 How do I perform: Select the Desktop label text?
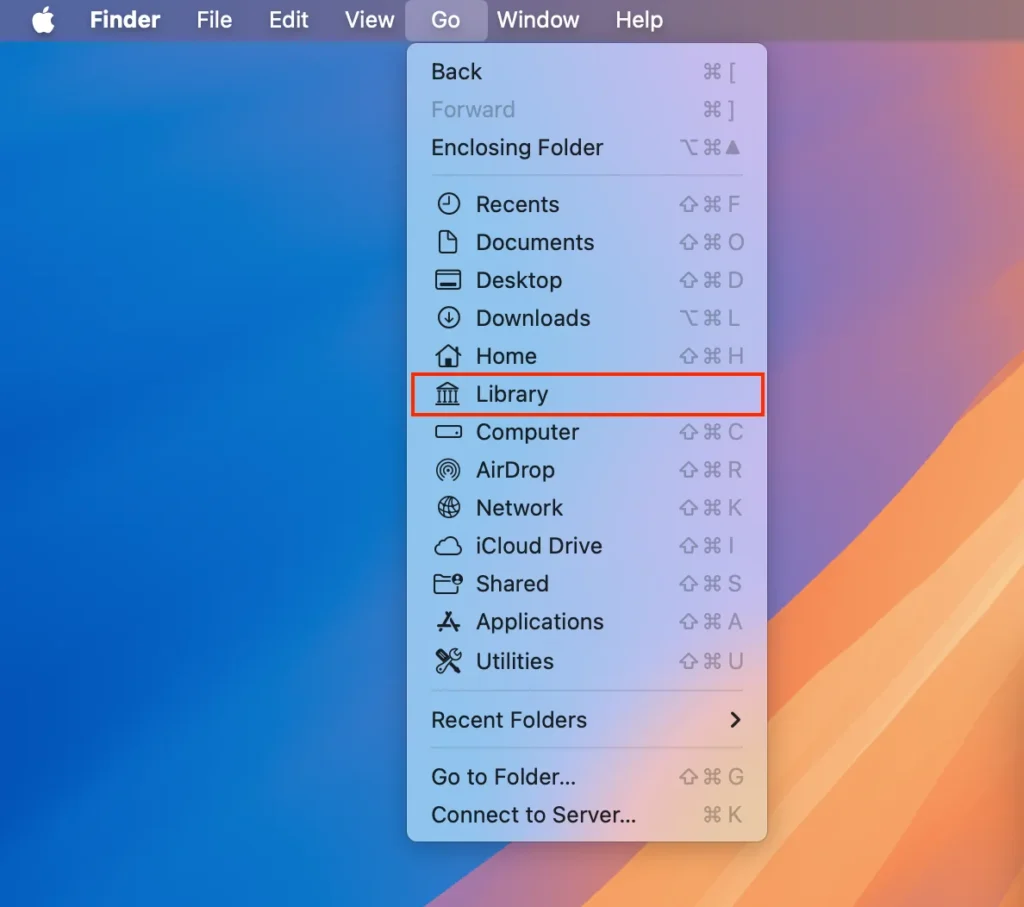[519, 280]
